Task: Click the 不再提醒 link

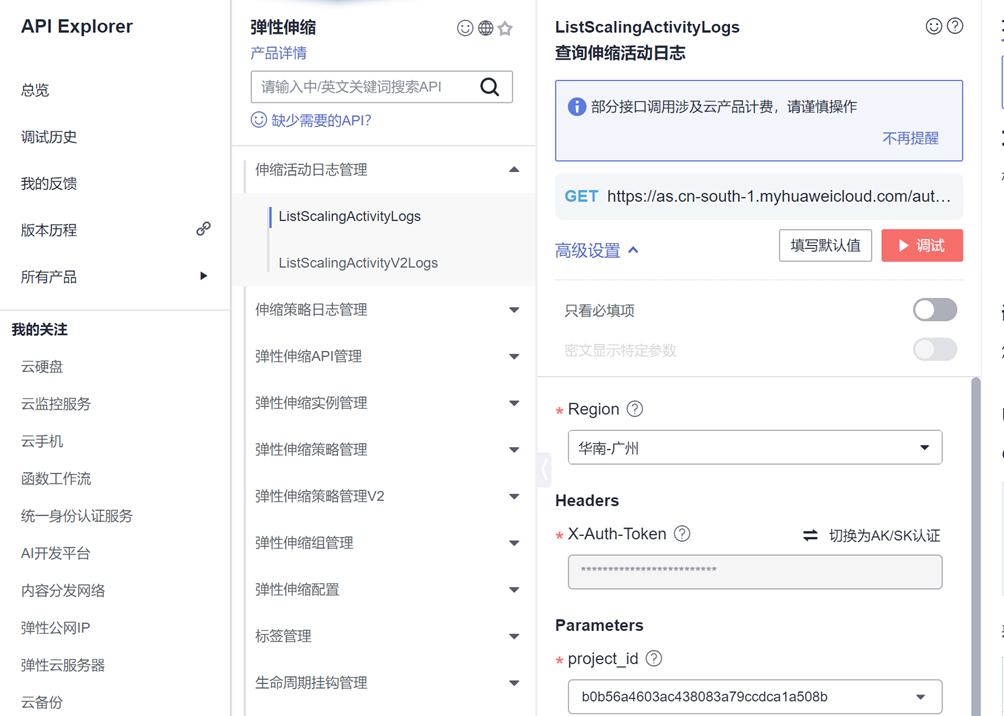Action: tap(911, 138)
